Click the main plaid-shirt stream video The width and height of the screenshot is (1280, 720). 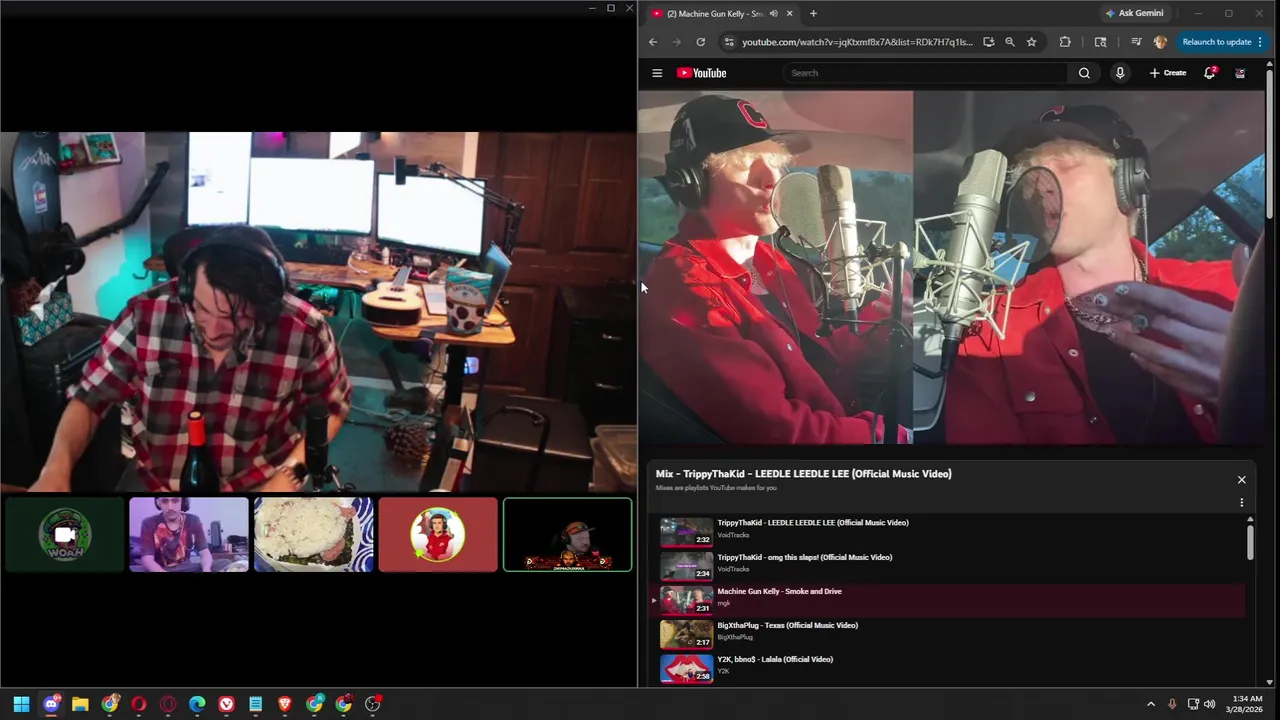click(318, 311)
